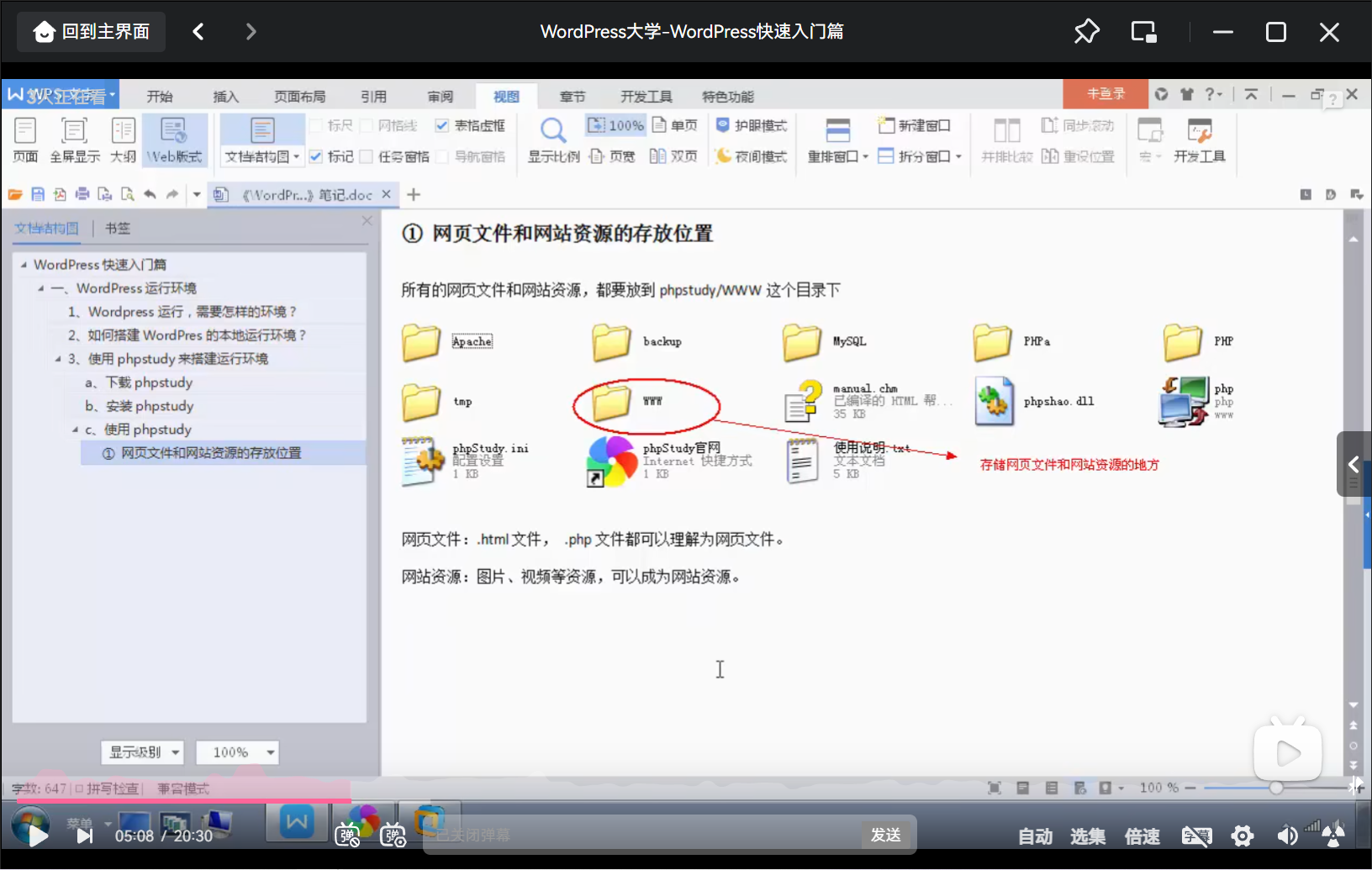This screenshot has height=870, width=1372.
Task: Click the 开发工具 icon in ribbon
Action: click(x=1200, y=140)
